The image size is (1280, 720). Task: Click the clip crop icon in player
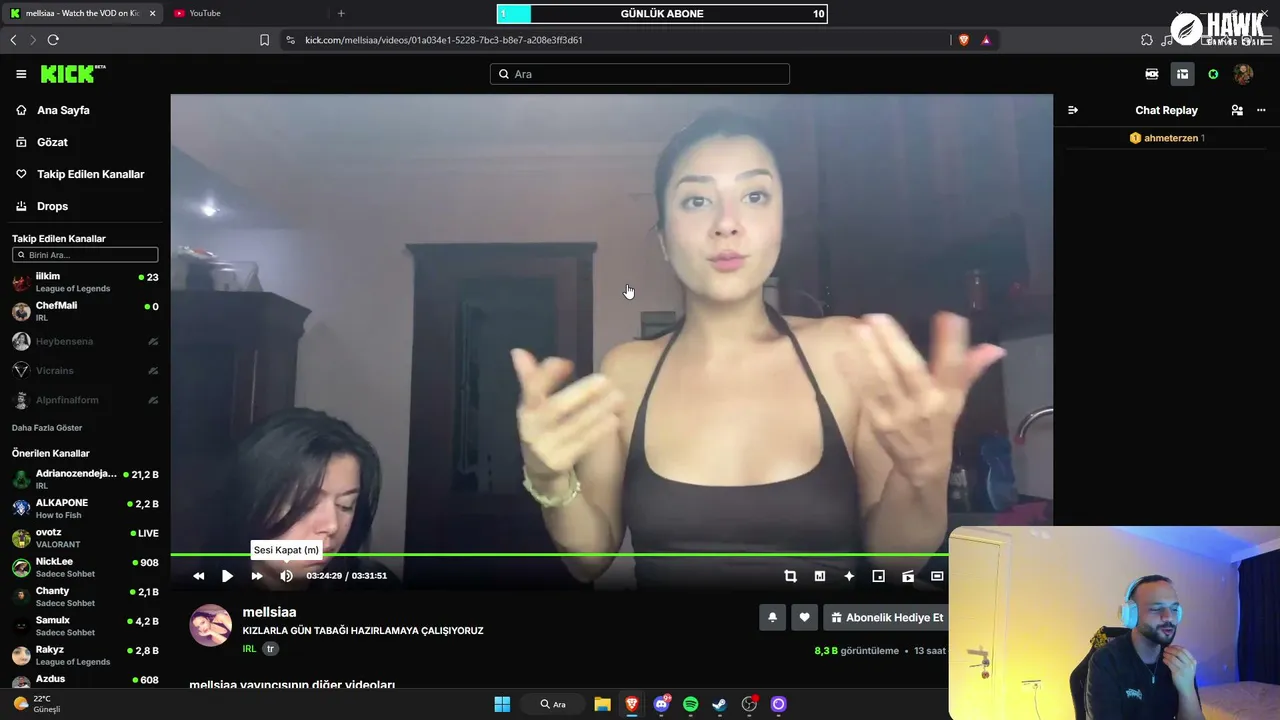coord(790,576)
